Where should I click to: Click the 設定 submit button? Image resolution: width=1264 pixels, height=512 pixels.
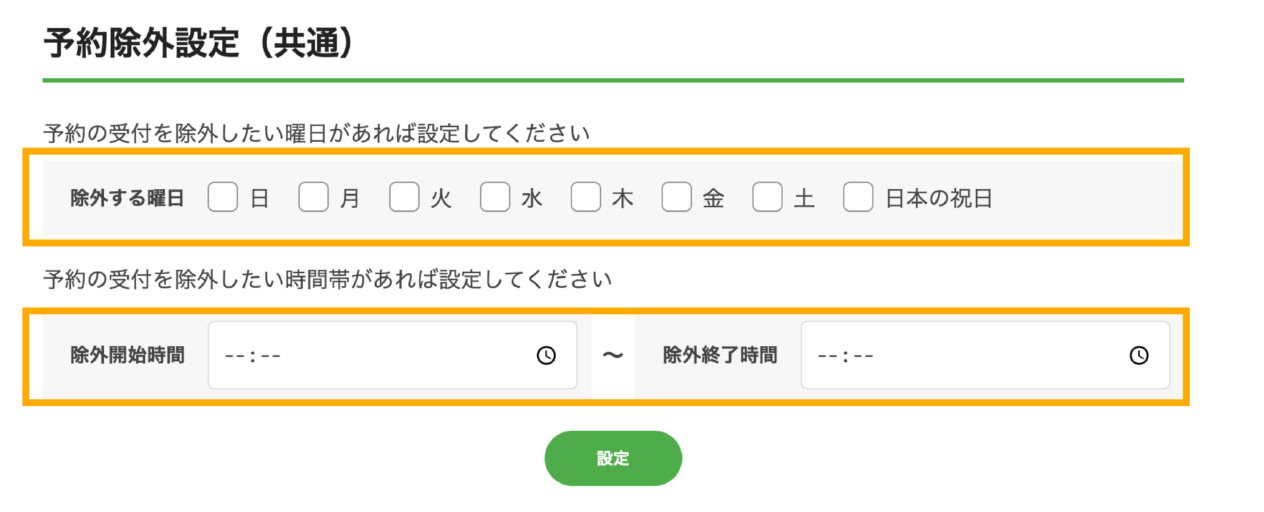[613, 458]
